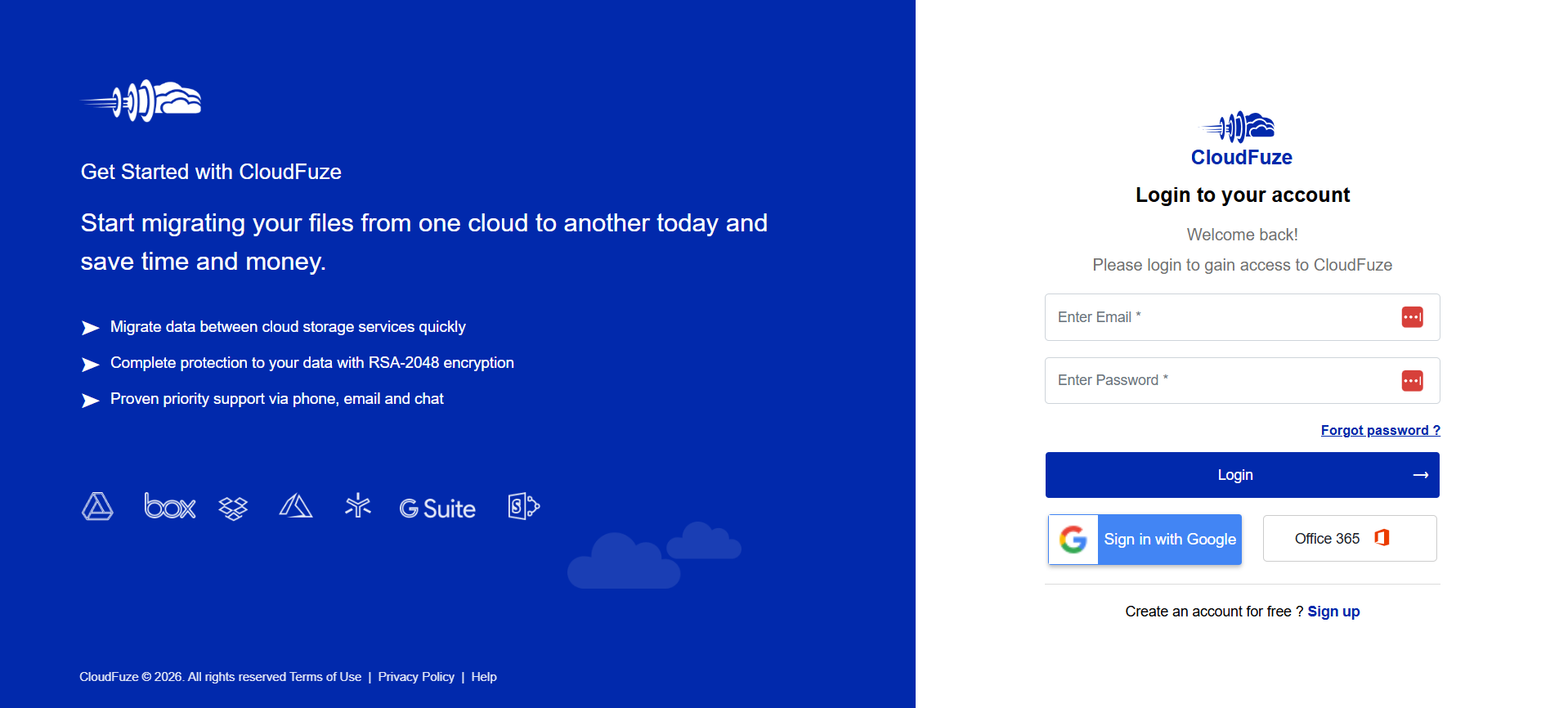1568x708 pixels.
Task: Choose the Office 365 sign-in button
Action: coord(1349,538)
